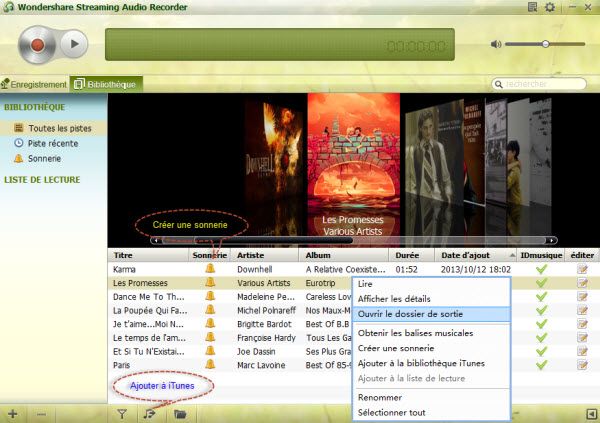This screenshot has width=600, height=423.
Task: Click the add to iTunes music icon
Action: pos(149,414)
